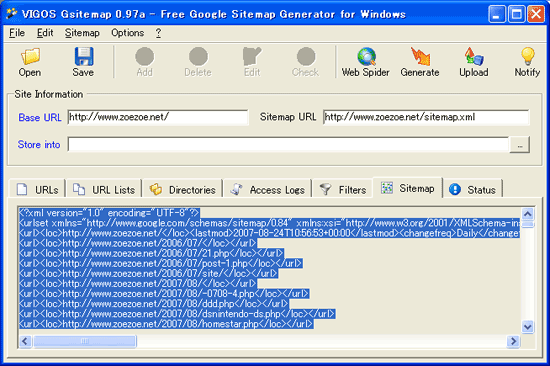Click the dsnintendo-ds.php URL line
The width and height of the screenshot is (550, 366).
pos(177,314)
